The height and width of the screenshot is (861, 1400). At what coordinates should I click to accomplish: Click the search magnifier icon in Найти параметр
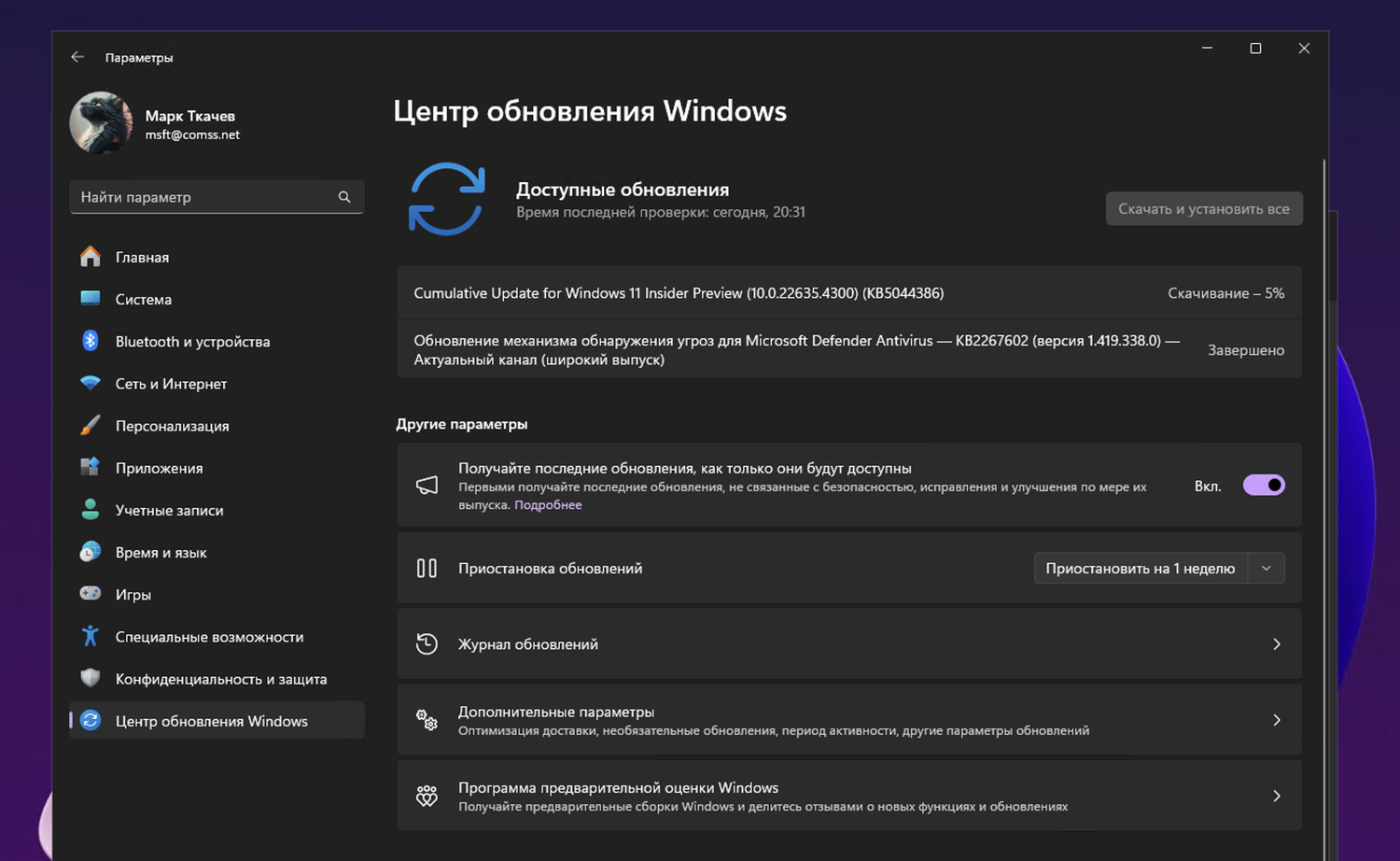[x=344, y=197]
